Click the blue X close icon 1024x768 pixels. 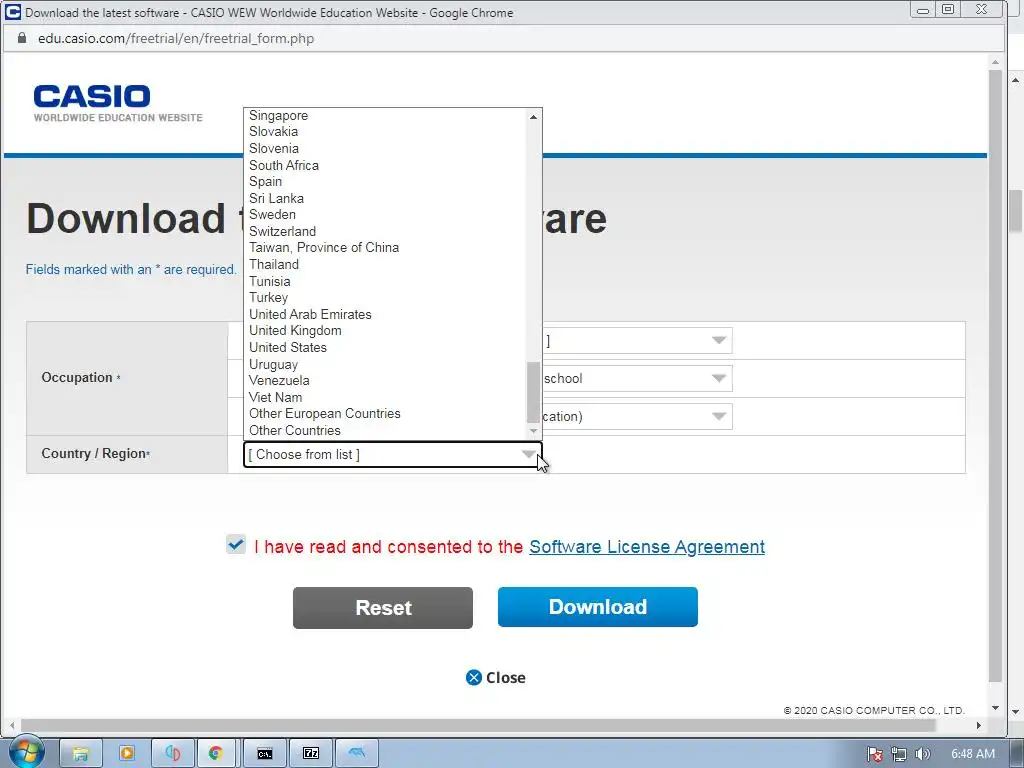pos(473,678)
